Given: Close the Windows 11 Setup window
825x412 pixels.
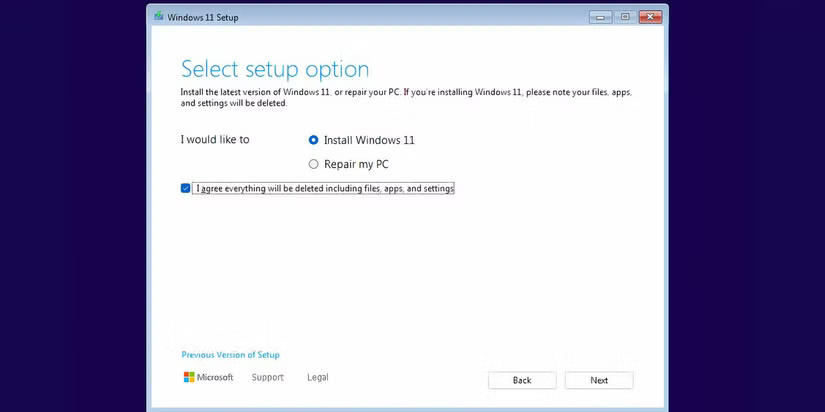Looking at the screenshot, I should (651, 16).
